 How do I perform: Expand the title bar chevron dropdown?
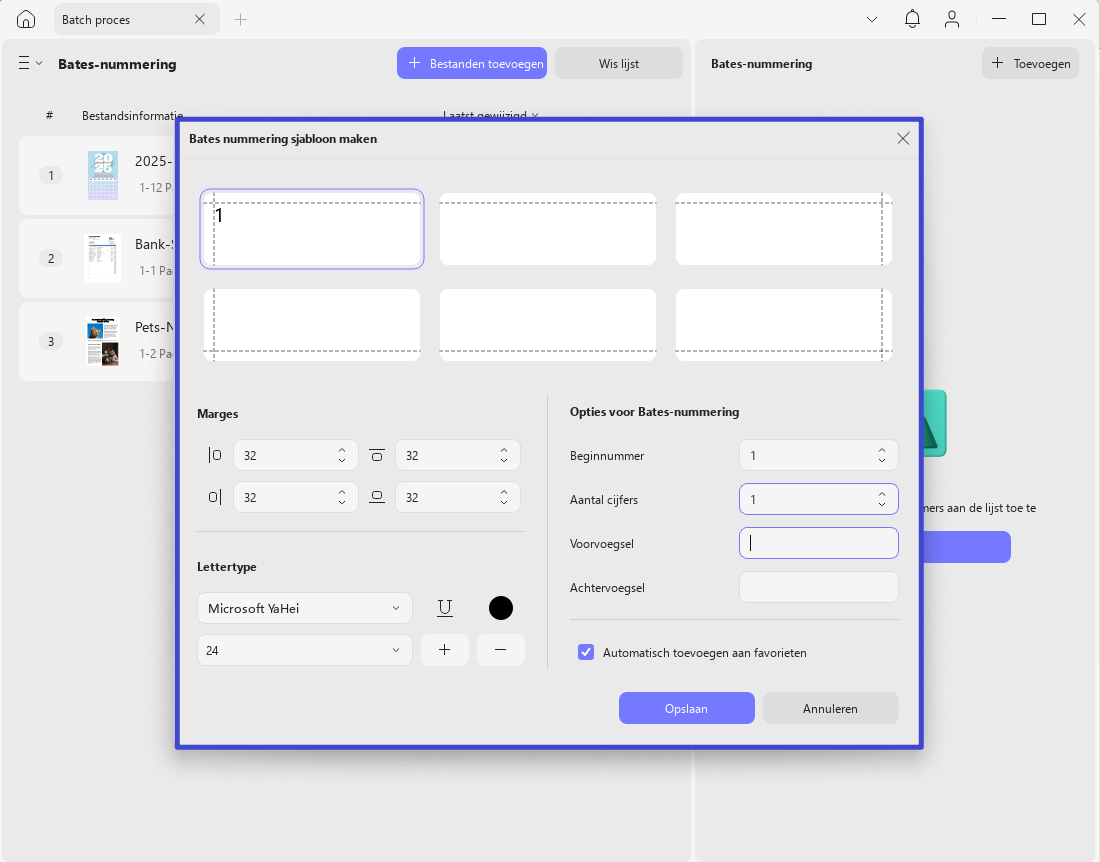[872, 20]
